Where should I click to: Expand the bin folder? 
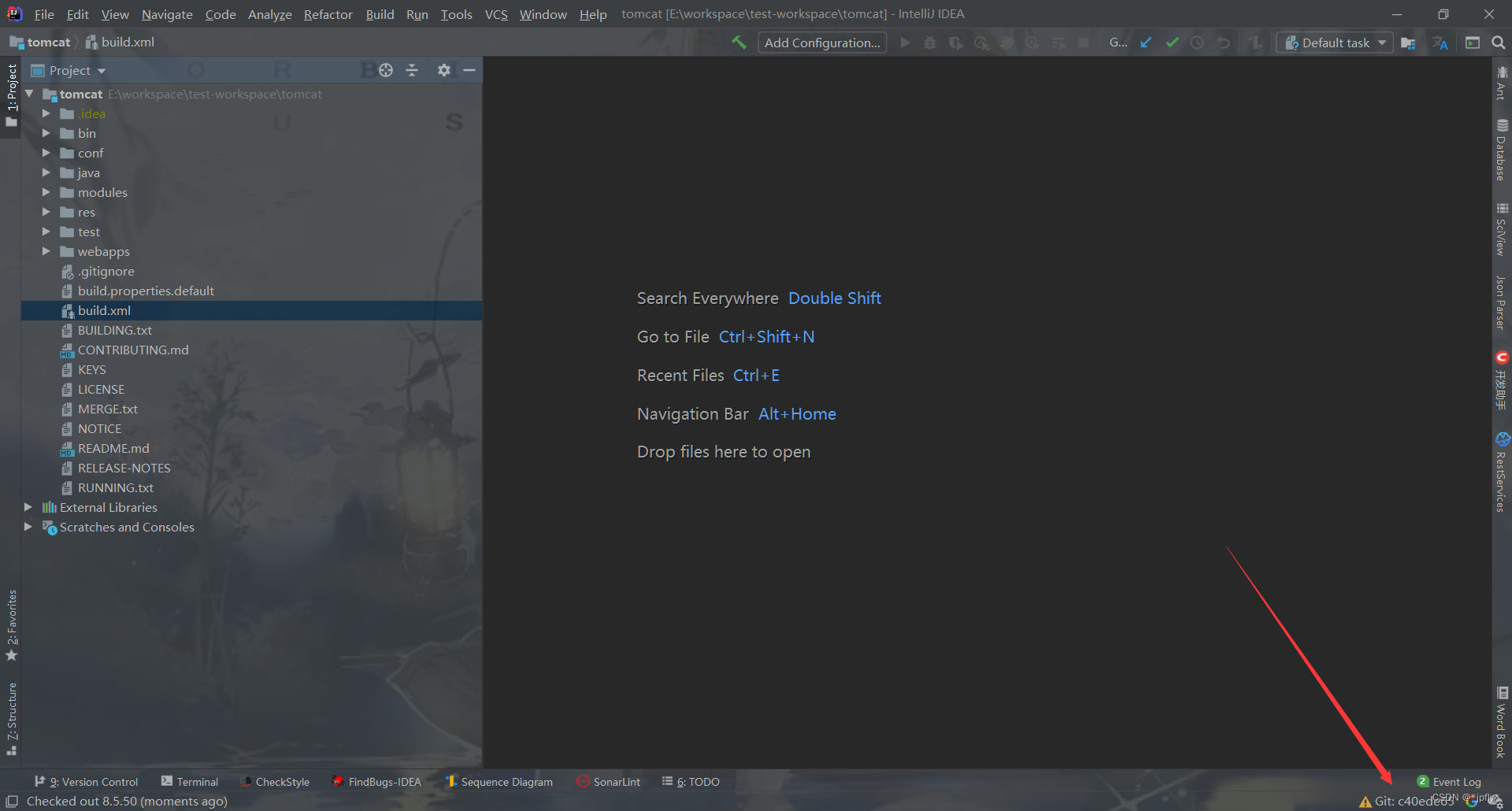(x=46, y=133)
